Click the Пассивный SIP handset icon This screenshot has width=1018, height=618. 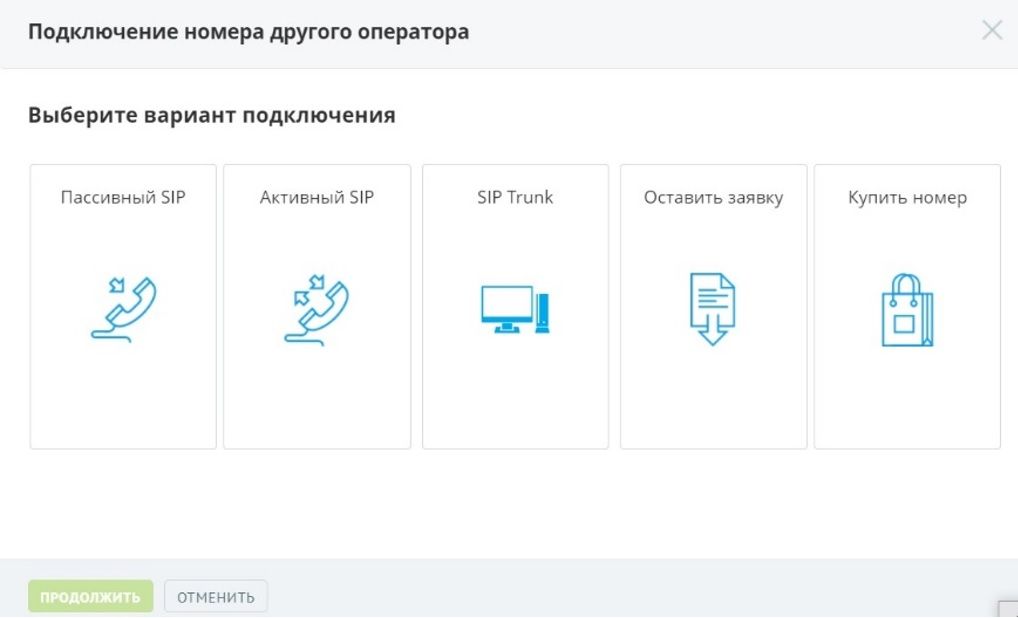click(x=123, y=310)
